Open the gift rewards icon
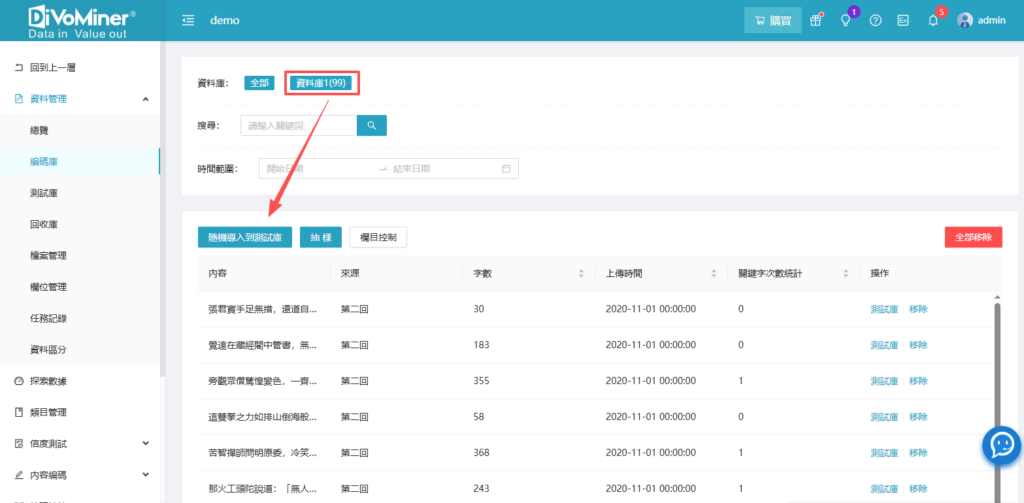 click(x=817, y=21)
